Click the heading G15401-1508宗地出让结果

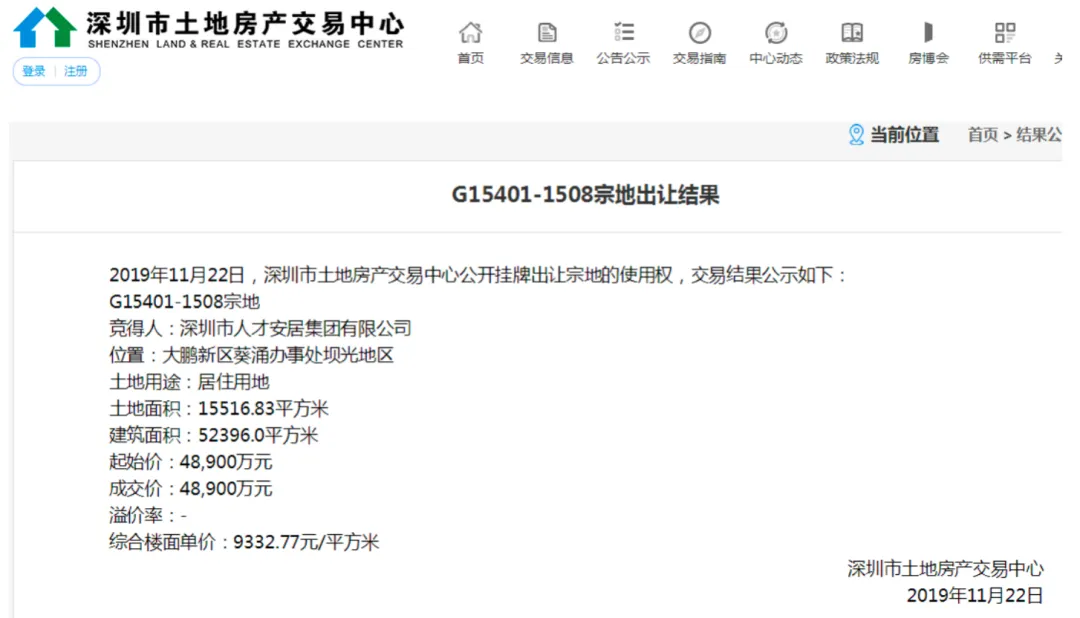(585, 195)
